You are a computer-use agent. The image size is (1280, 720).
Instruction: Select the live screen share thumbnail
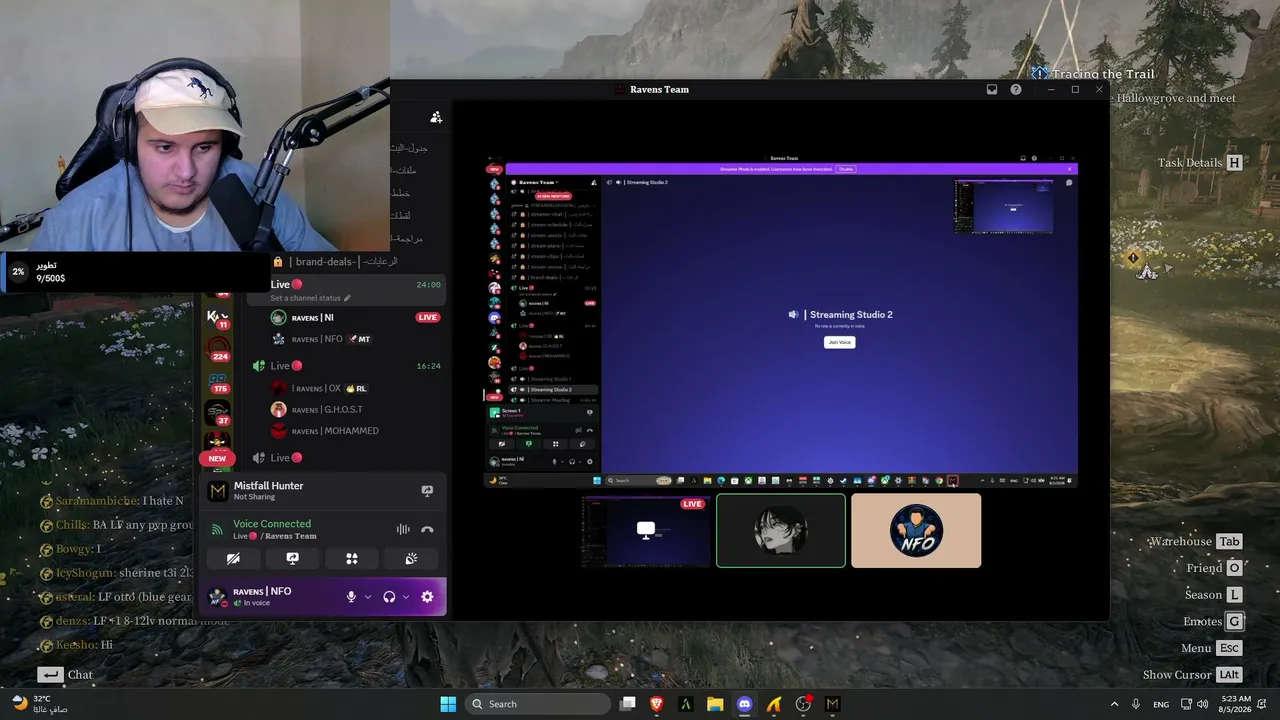point(646,531)
